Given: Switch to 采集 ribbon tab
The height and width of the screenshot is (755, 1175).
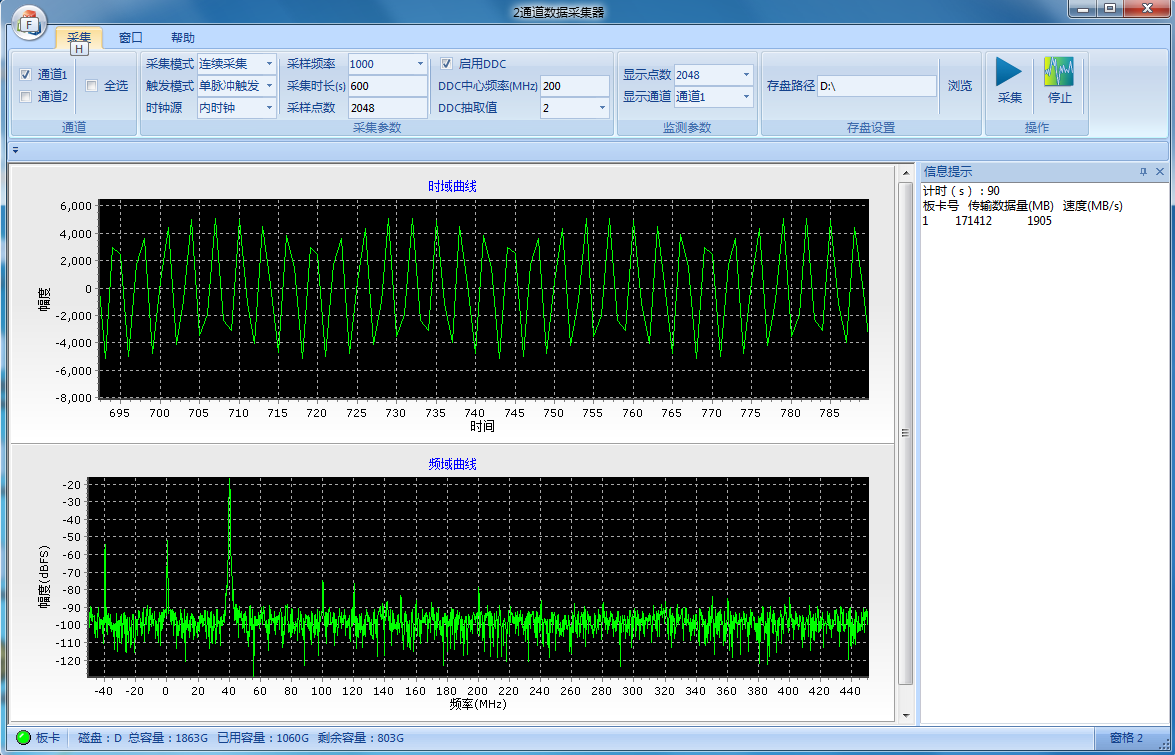Looking at the screenshot, I should pyautogui.click(x=79, y=37).
